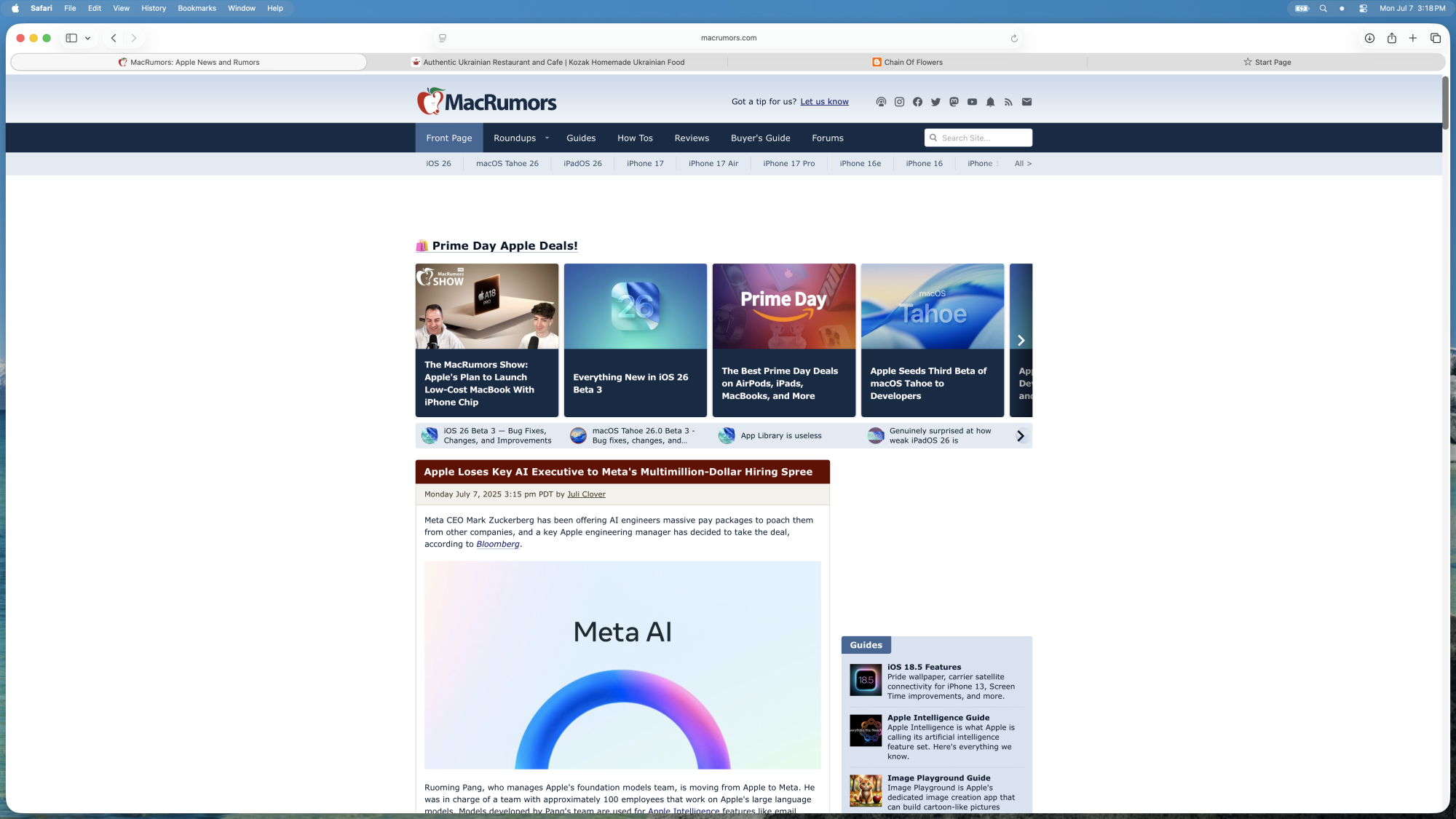Go back in Safari
1456x819 pixels.
coord(114,38)
